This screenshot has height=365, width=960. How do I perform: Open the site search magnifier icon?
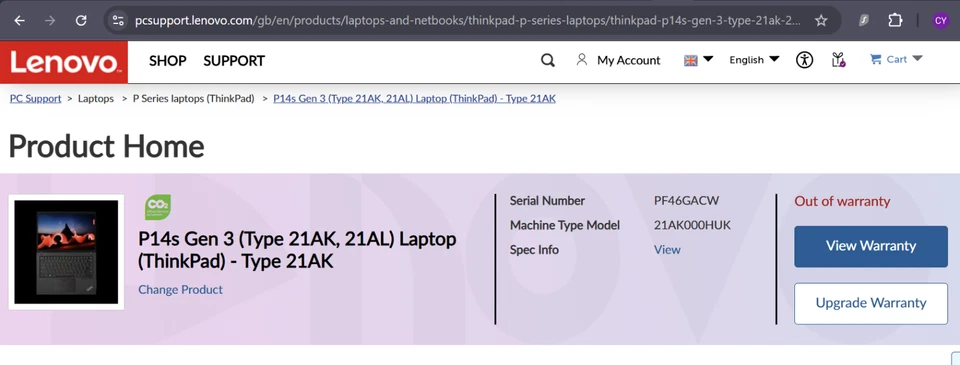[548, 60]
